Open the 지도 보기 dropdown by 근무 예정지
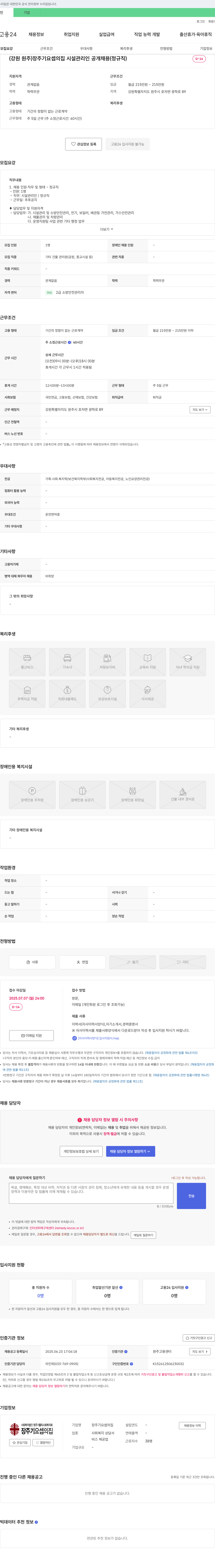 pyautogui.click(x=200, y=410)
